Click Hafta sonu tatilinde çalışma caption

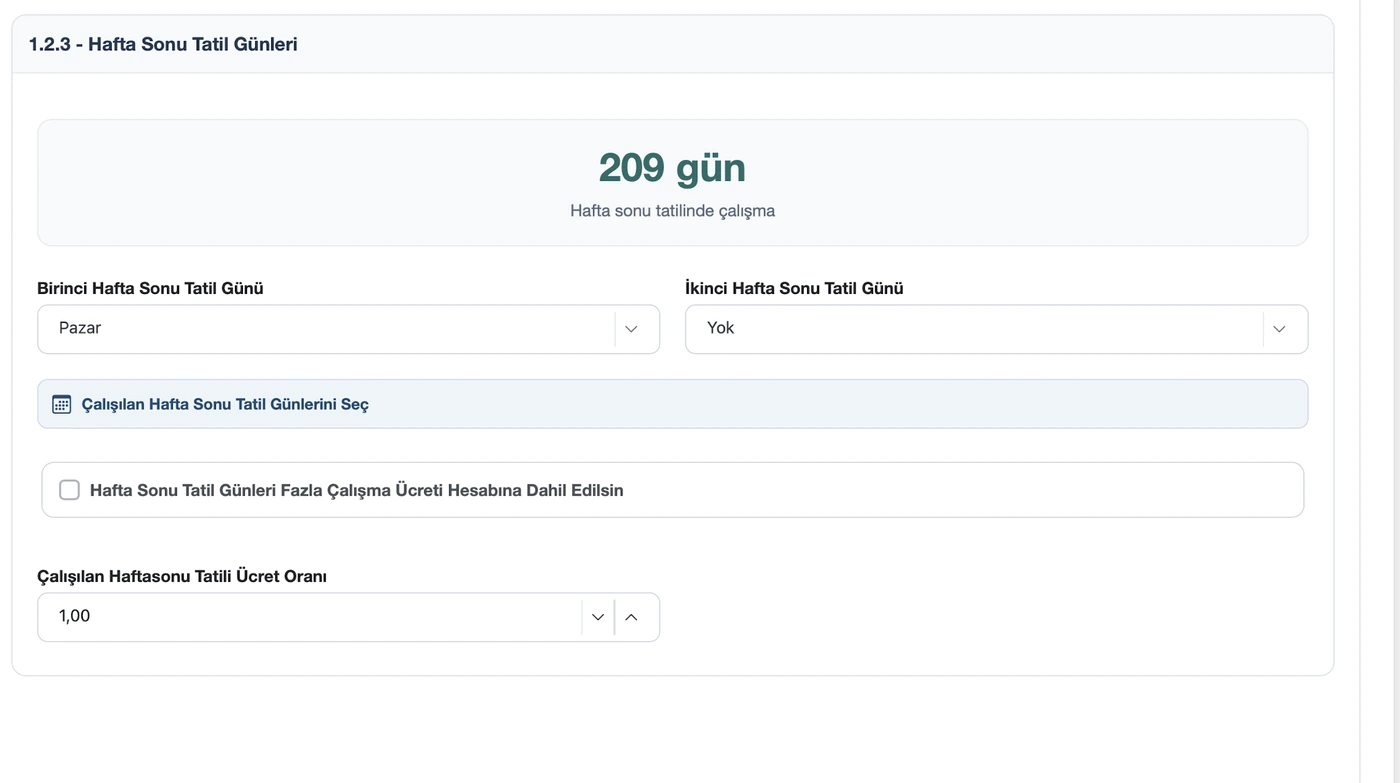coord(672,211)
